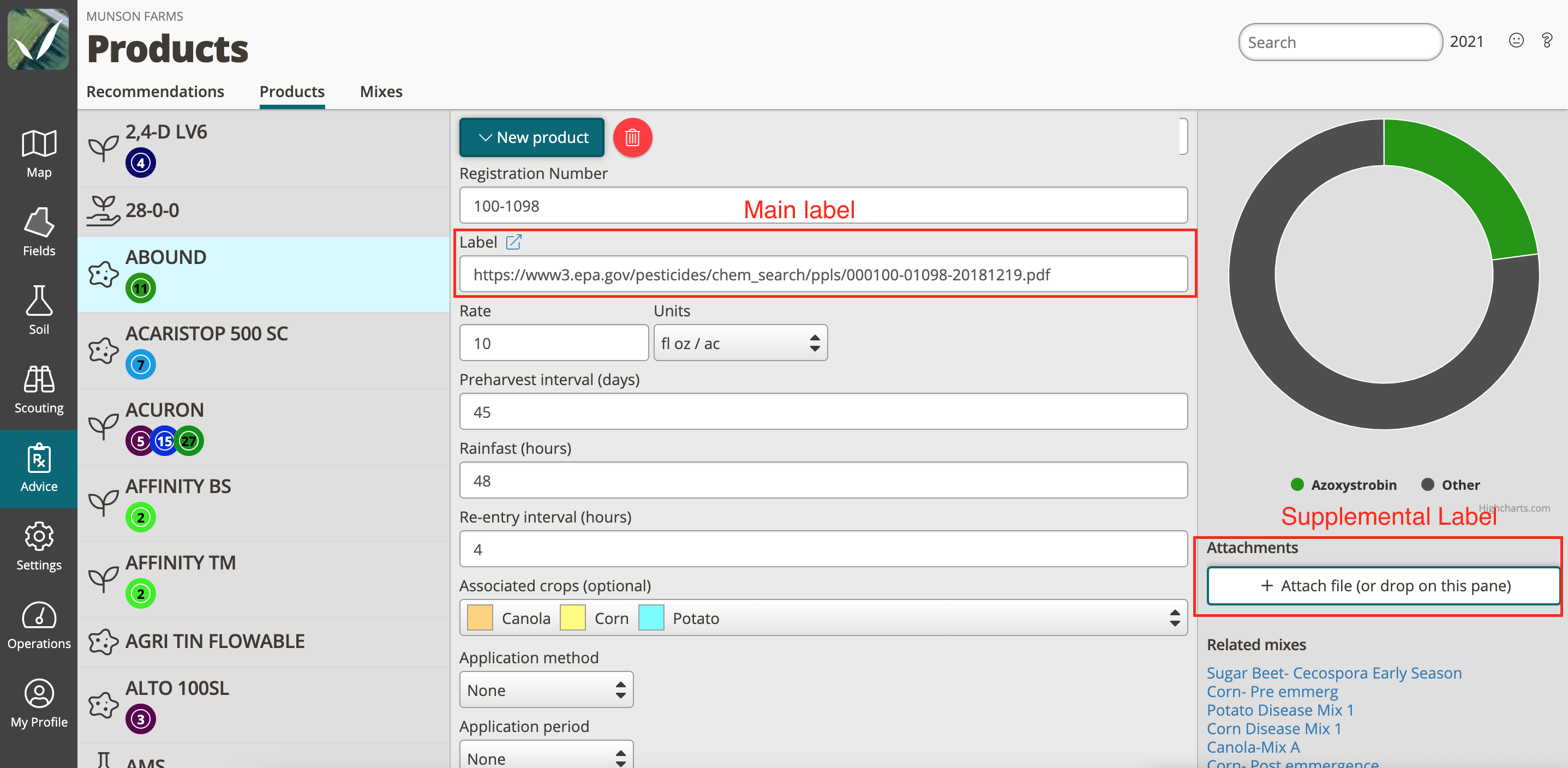This screenshot has width=1568, height=768.
Task: Click the fertilizer hand icon beside 28-0-0
Action: coord(104,211)
